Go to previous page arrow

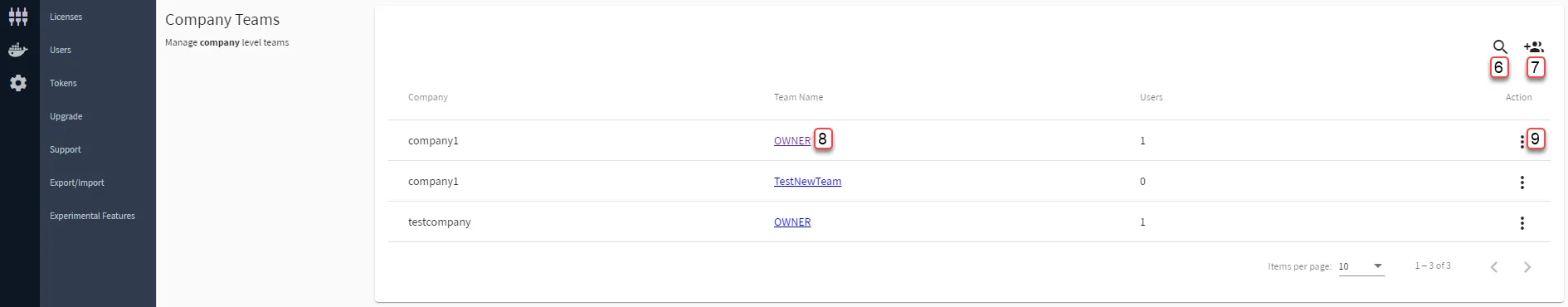point(1494,266)
